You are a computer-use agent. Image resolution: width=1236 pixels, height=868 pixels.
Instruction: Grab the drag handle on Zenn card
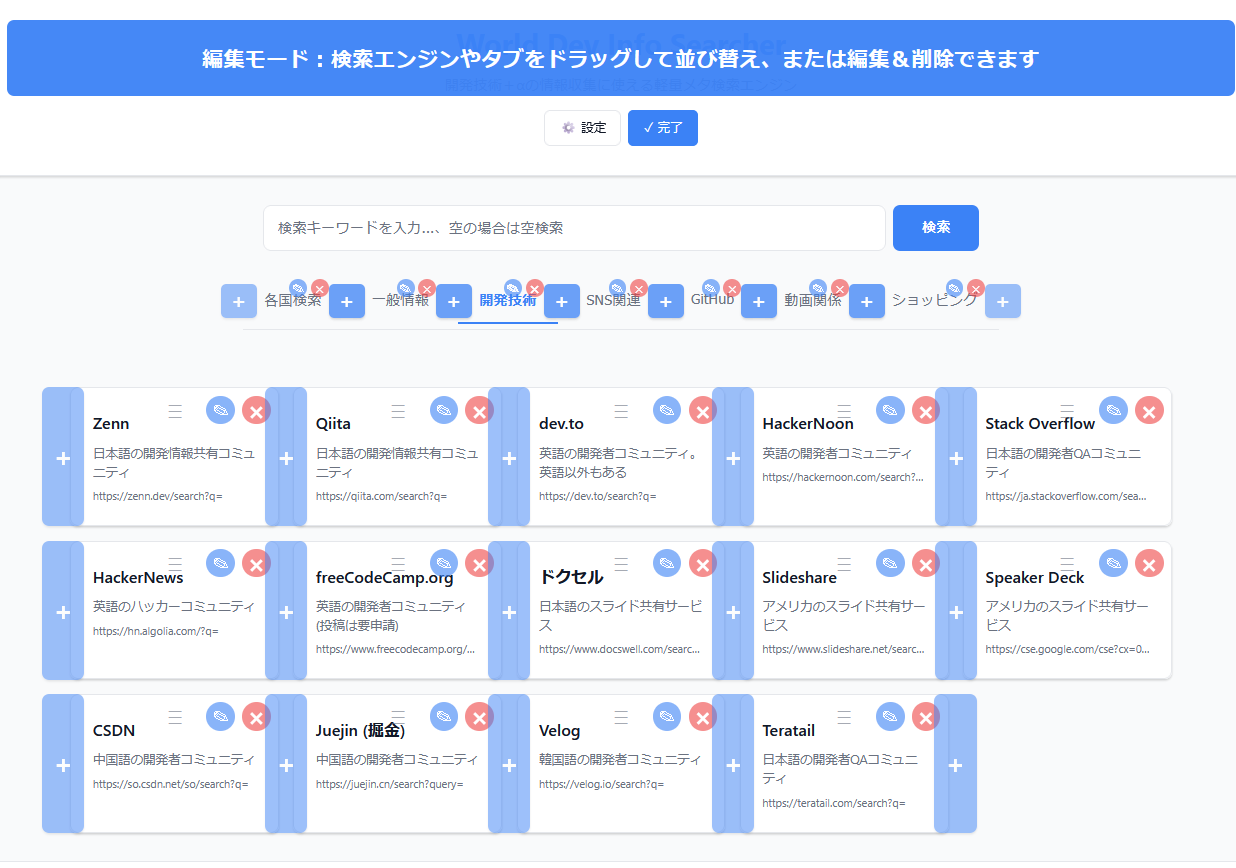[175, 411]
